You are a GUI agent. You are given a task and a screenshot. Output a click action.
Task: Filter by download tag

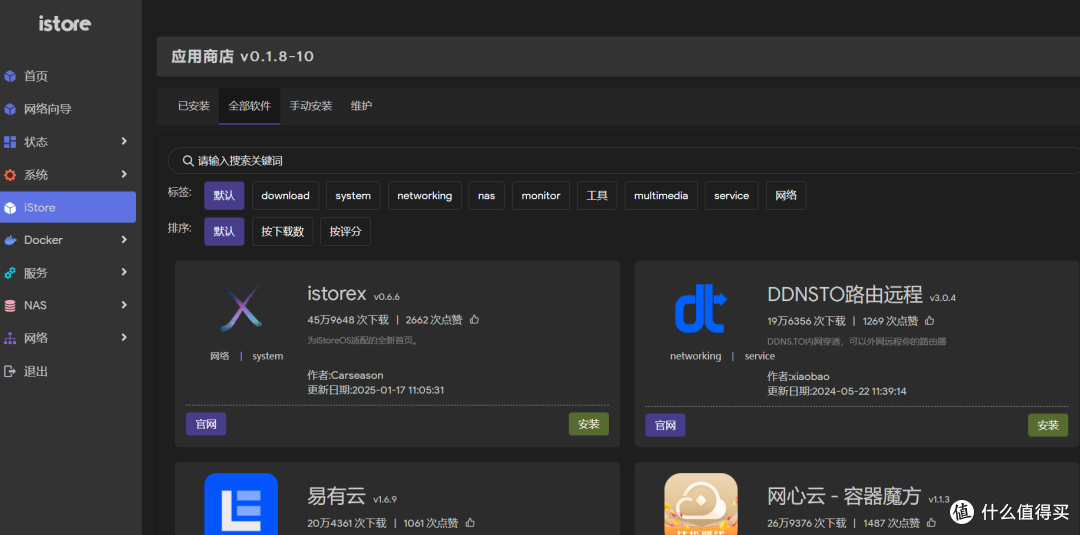[x=285, y=196]
